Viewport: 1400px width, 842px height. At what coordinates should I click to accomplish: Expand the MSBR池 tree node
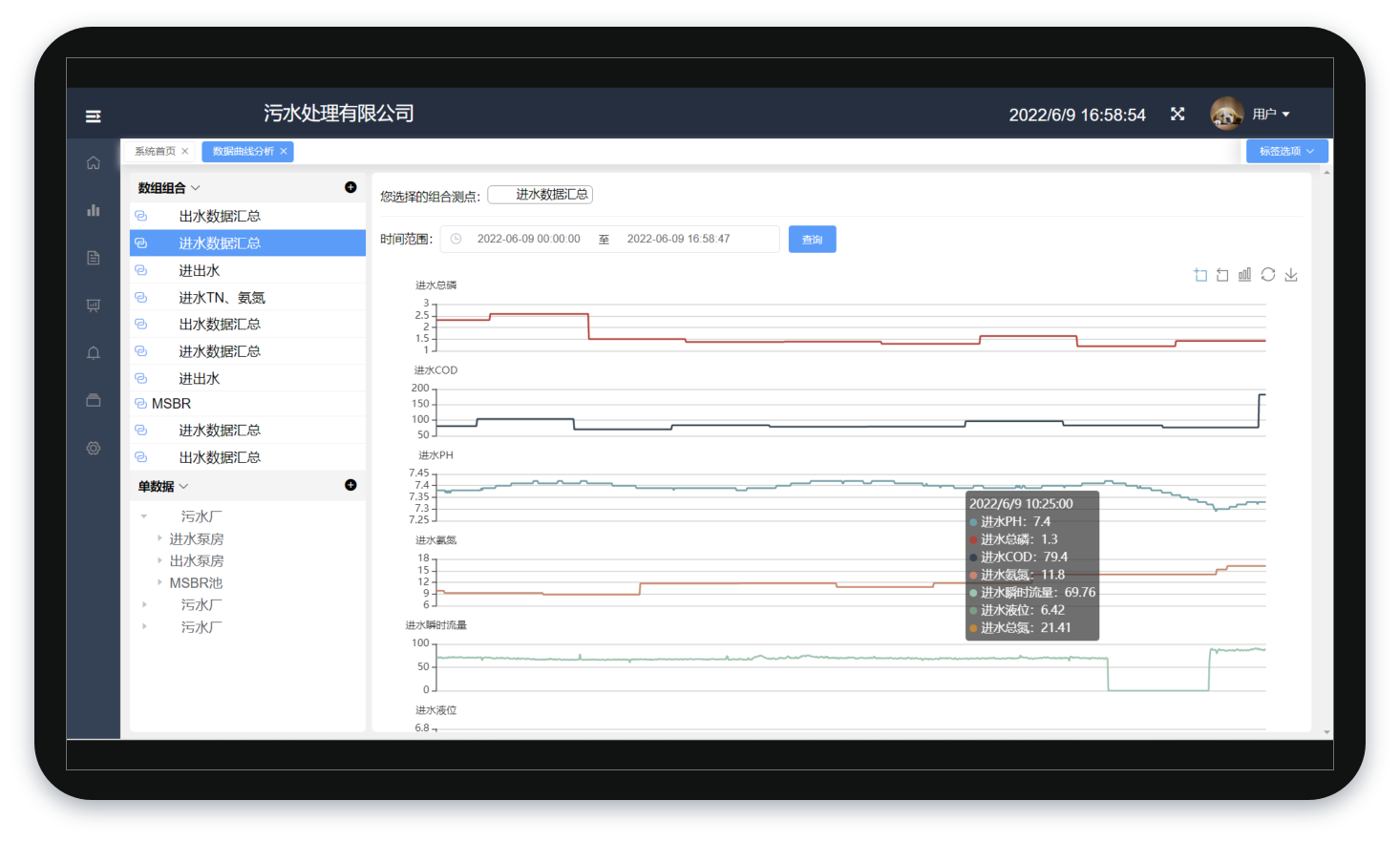pos(159,582)
